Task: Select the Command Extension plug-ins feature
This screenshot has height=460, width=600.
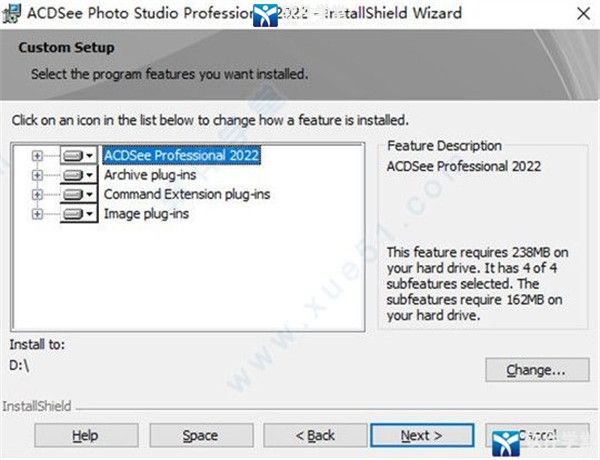Action: pyautogui.click(x=187, y=194)
